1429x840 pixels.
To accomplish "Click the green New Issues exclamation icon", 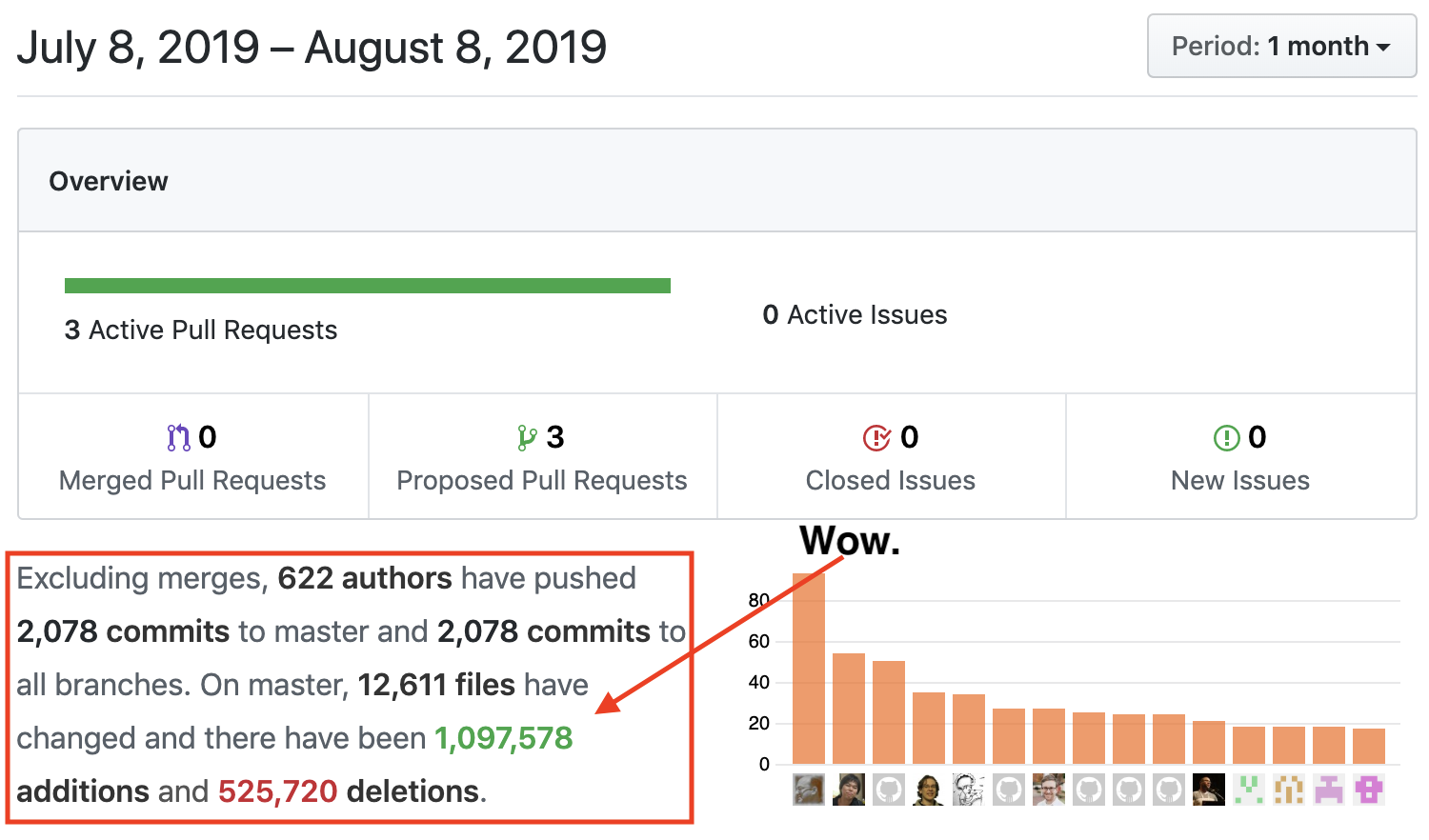I will tap(1225, 436).
